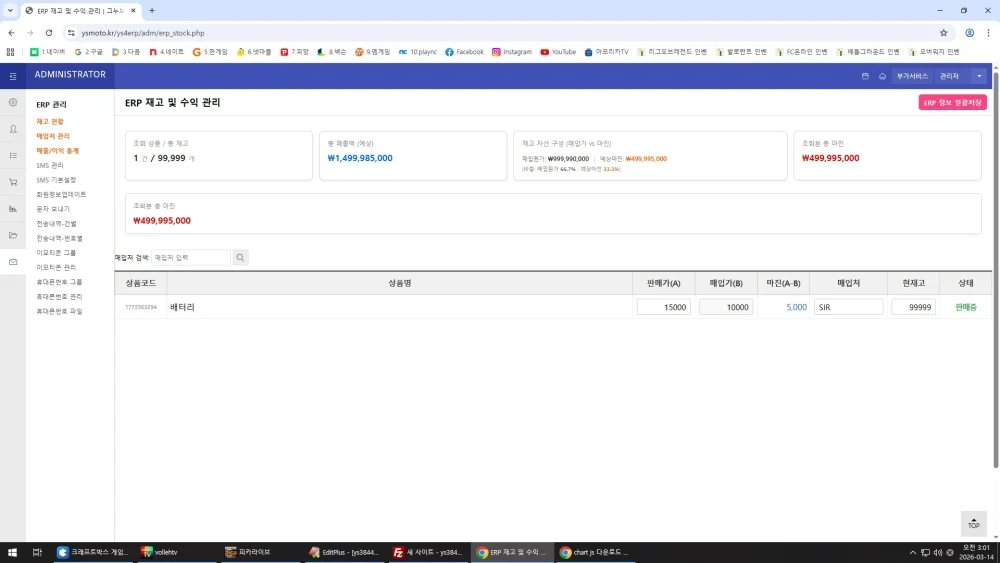The image size is (1000, 563).
Task: Click the page vertical scrollbar
Action: click(x=996, y=268)
